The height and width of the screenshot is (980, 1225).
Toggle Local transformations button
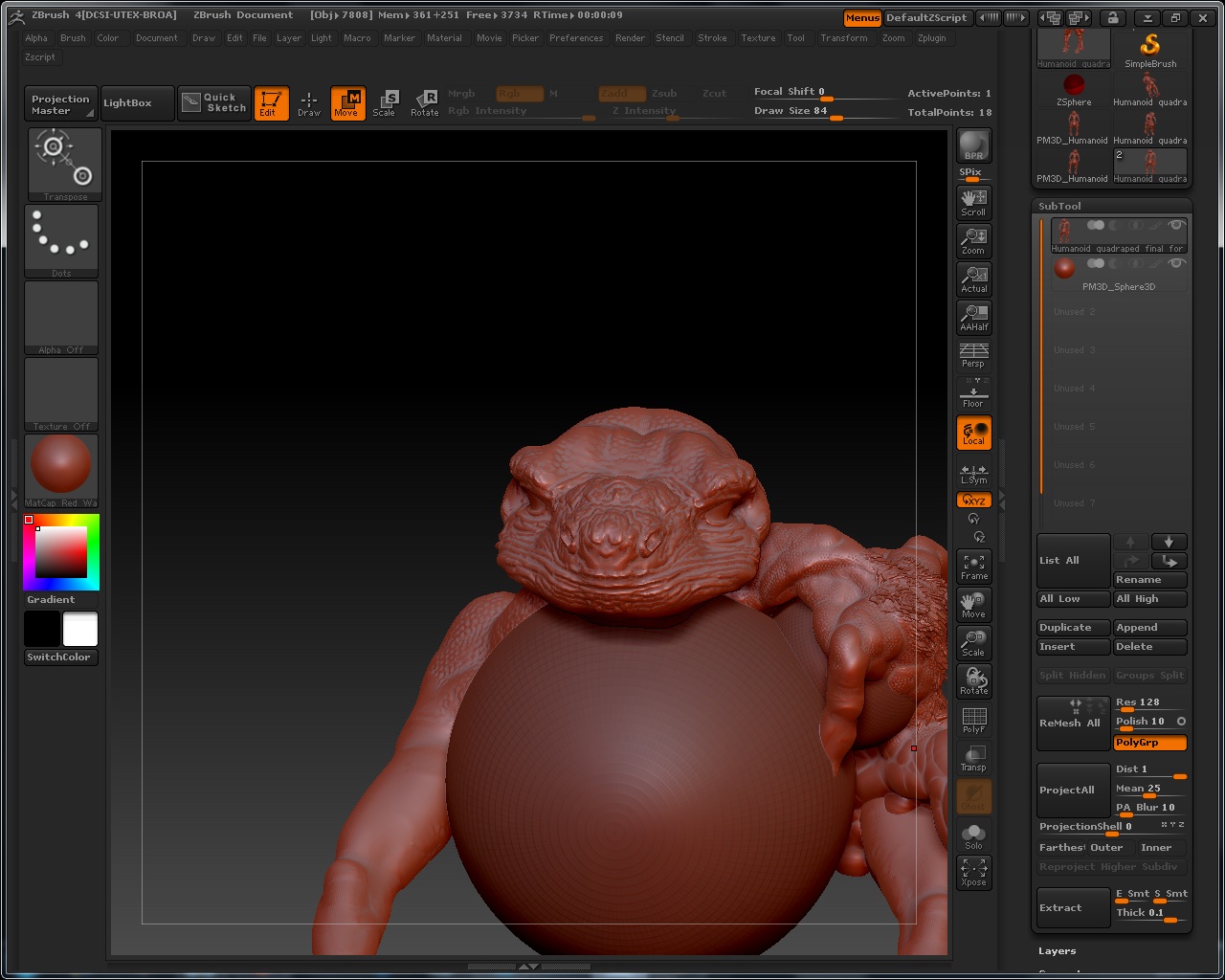(x=973, y=433)
